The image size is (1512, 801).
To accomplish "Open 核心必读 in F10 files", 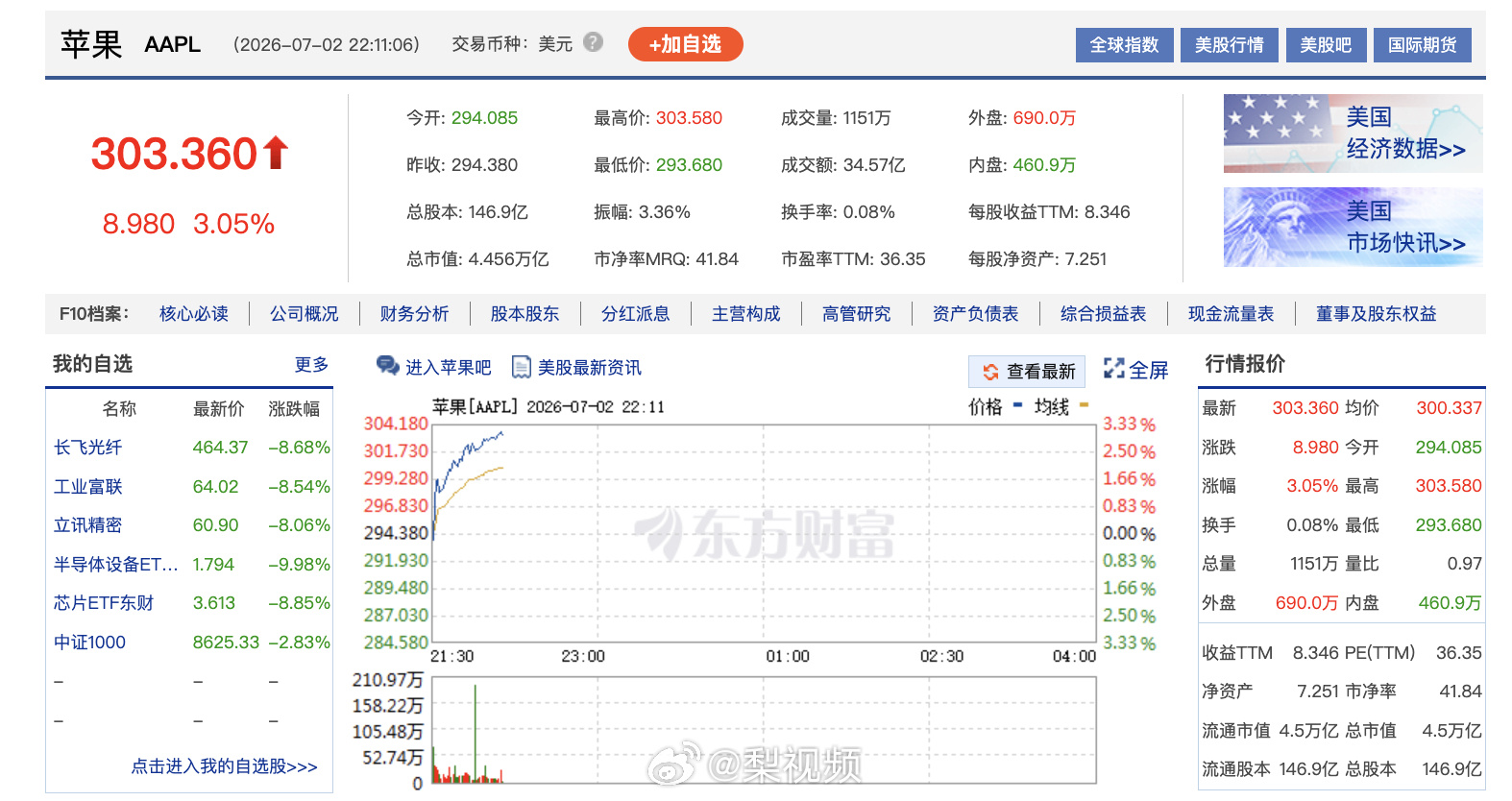I will click(x=194, y=314).
